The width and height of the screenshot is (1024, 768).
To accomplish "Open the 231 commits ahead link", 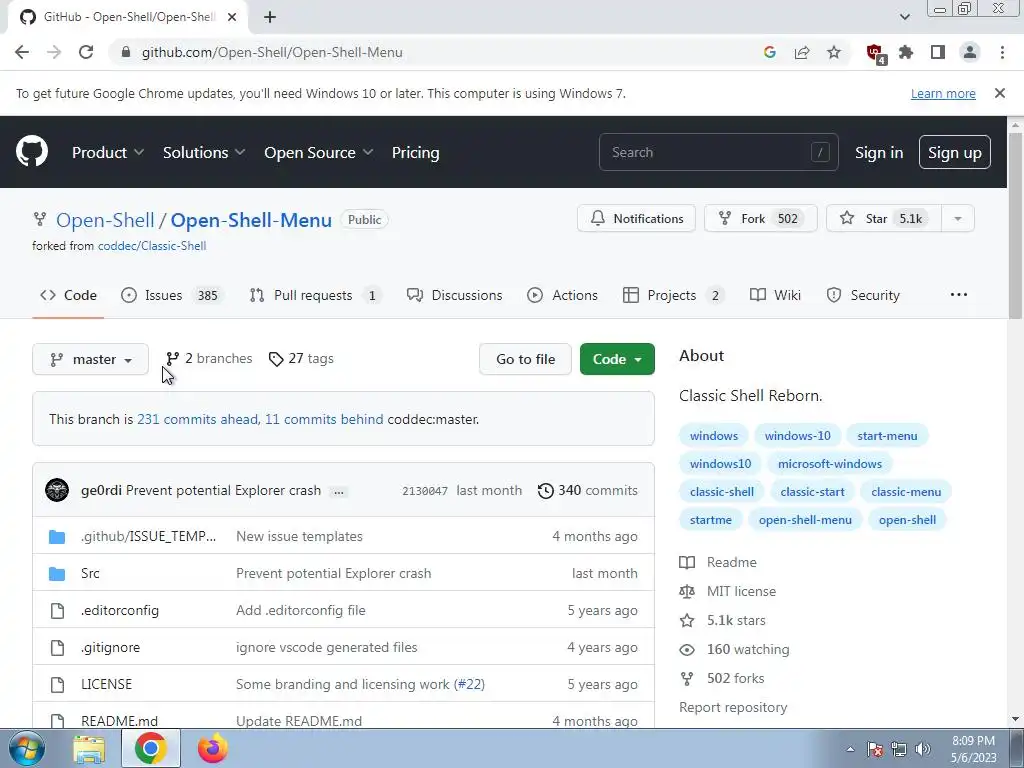I will tap(197, 419).
